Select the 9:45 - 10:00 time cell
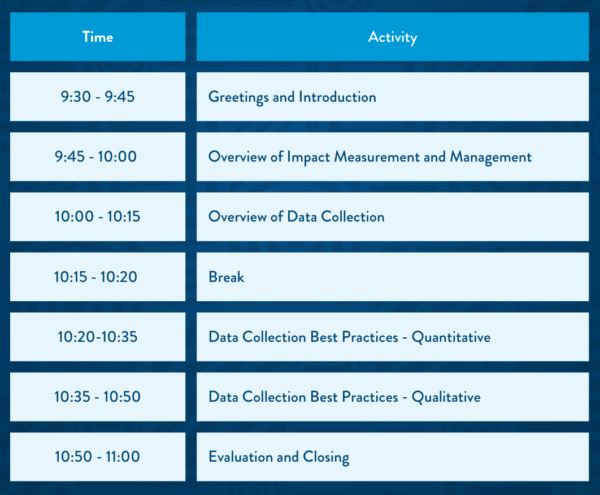Image resolution: width=600 pixels, height=495 pixels. tap(98, 157)
